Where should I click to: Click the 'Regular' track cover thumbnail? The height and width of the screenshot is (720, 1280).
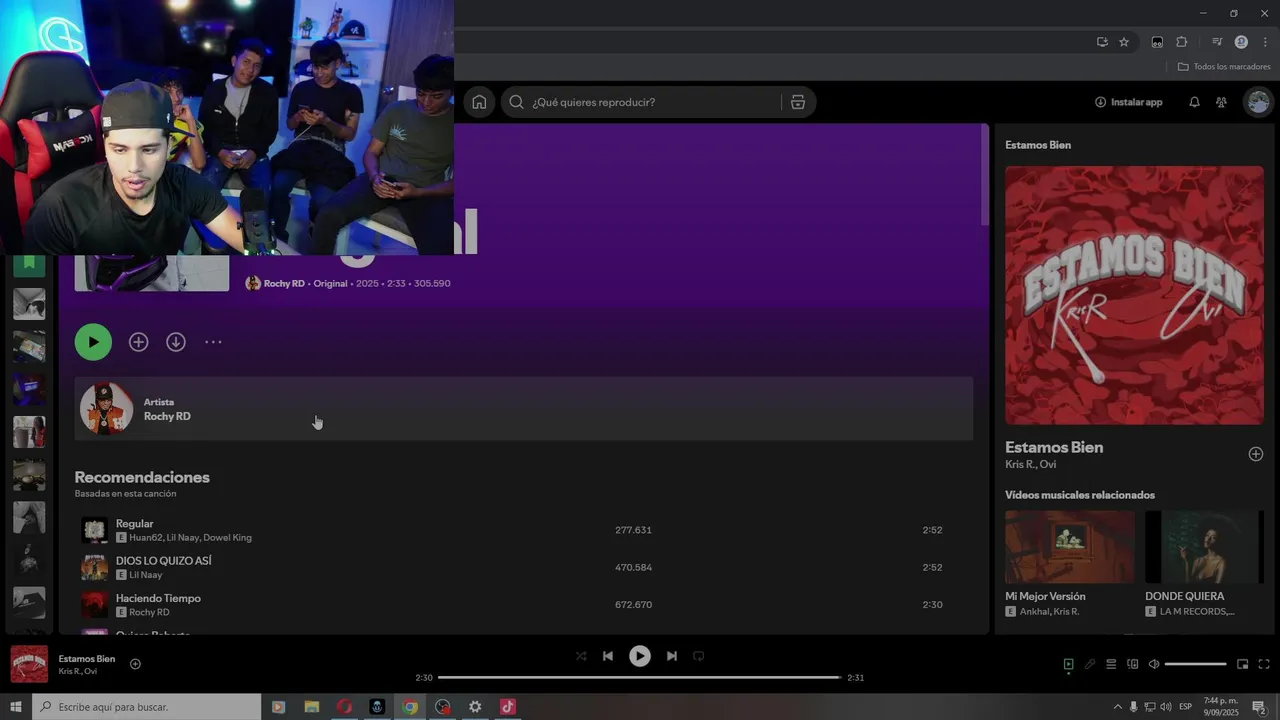pos(94,530)
